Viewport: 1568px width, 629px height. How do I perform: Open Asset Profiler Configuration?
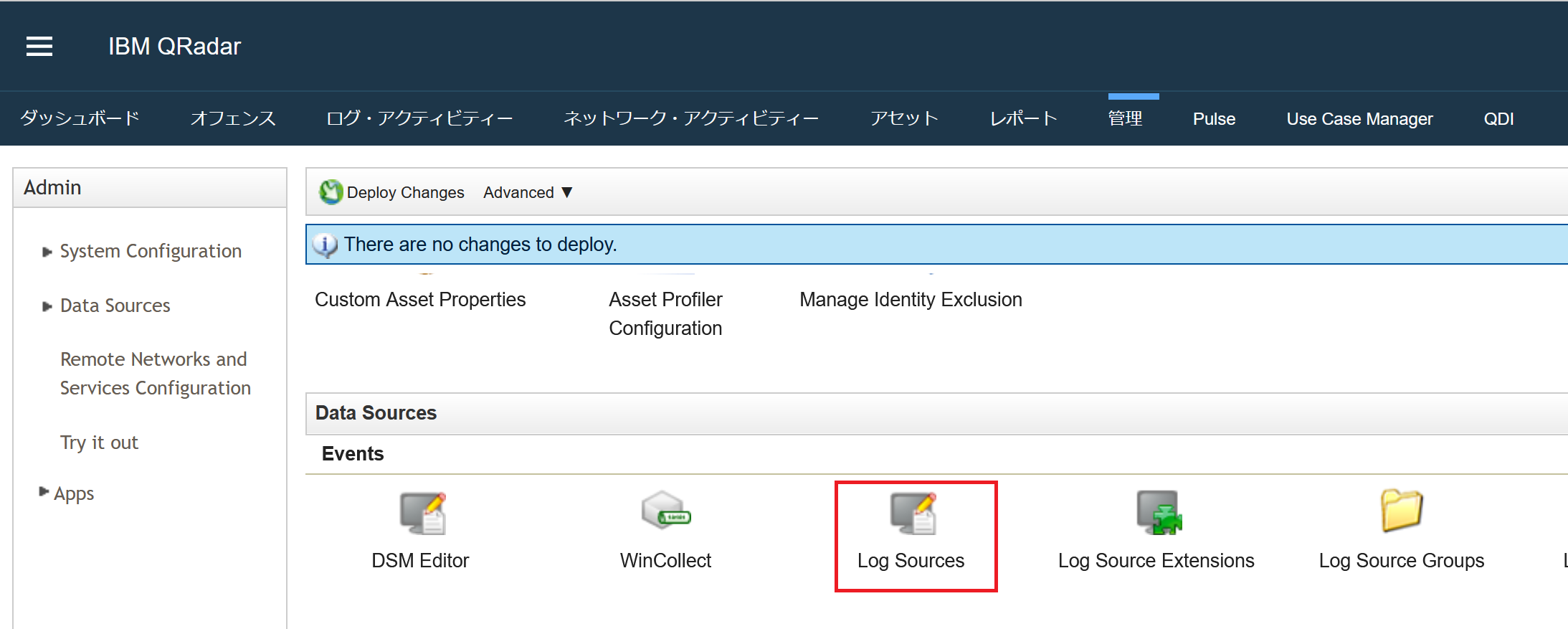tap(665, 314)
